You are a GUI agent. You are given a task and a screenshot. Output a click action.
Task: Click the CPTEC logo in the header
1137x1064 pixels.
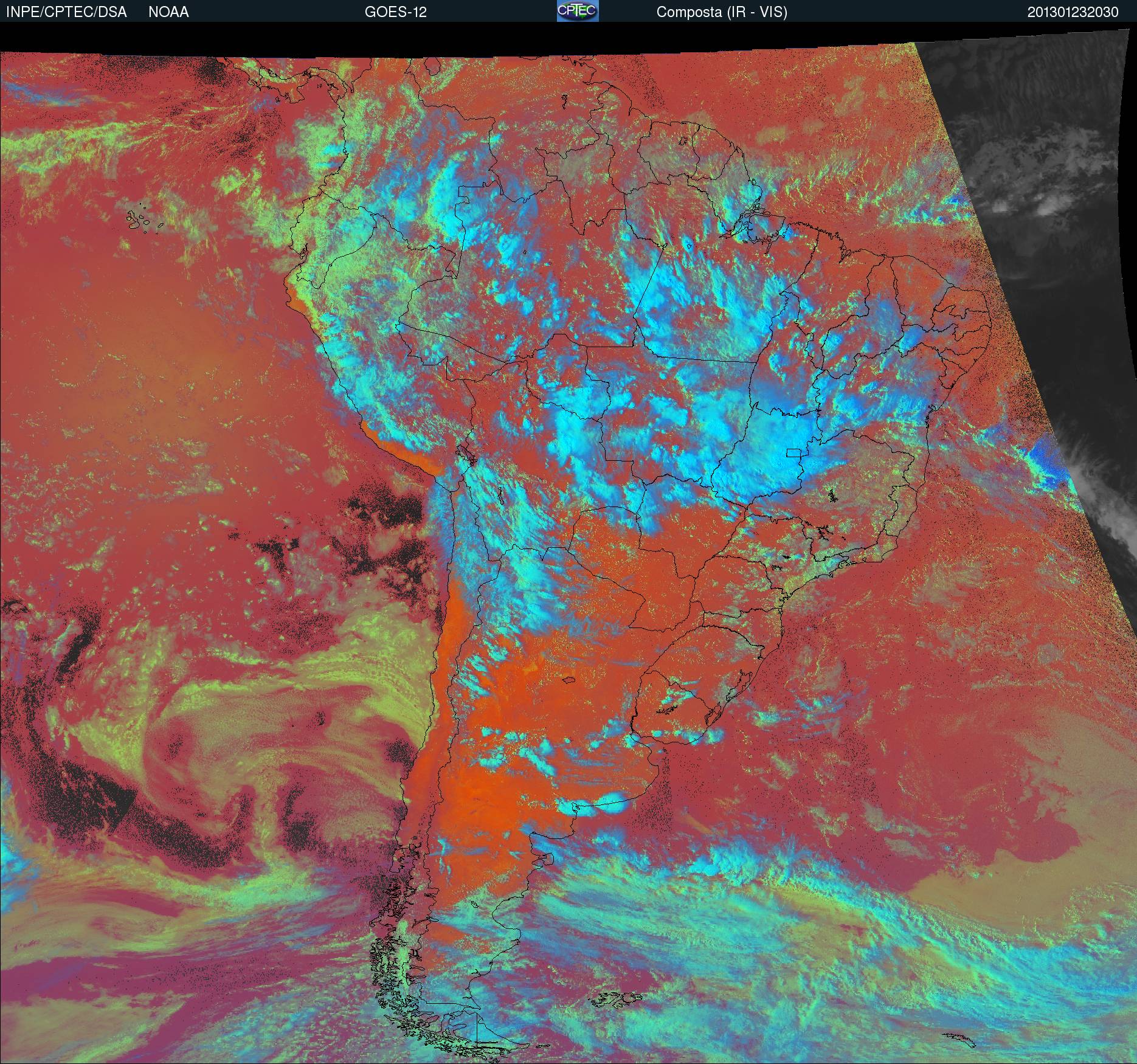[x=578, y=11]
